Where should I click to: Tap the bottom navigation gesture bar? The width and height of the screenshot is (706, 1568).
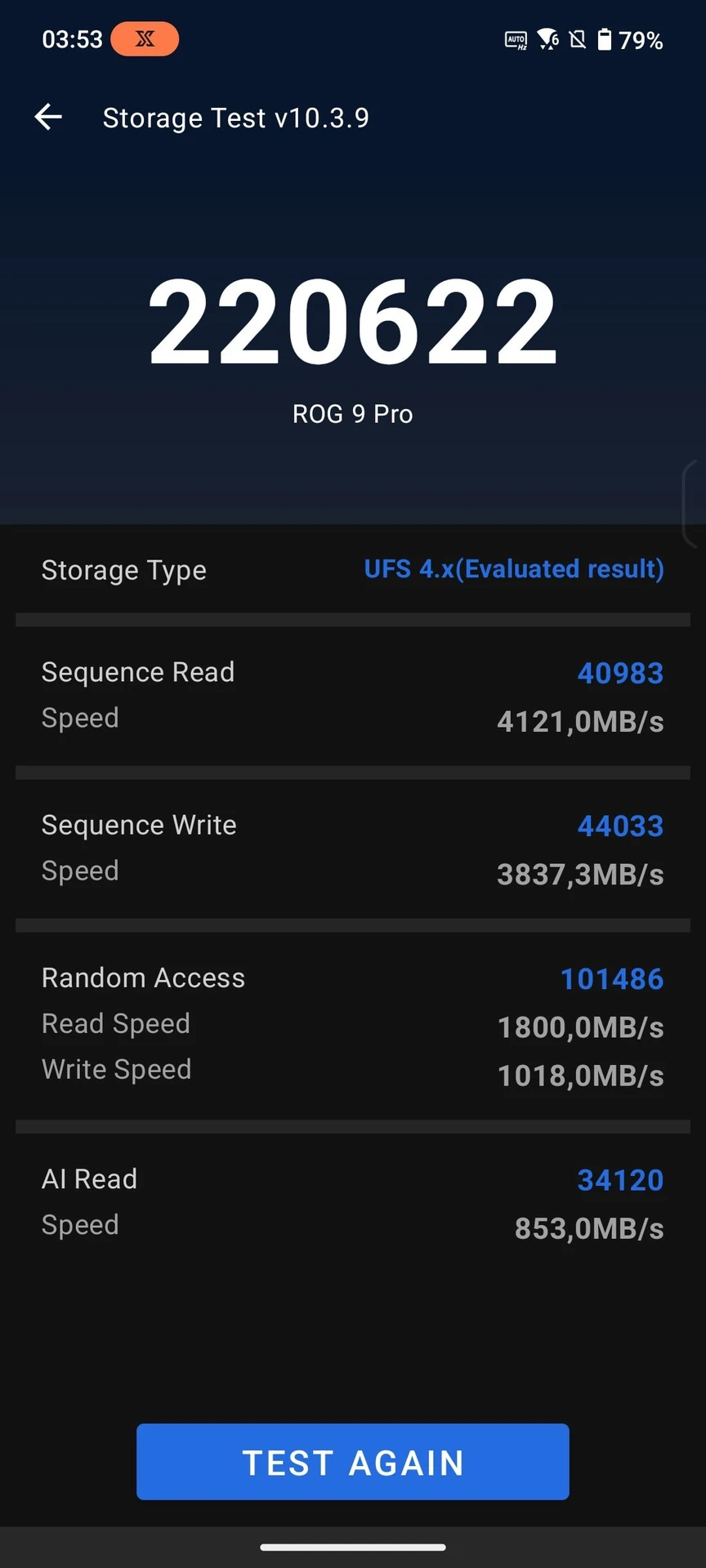coord(353,1547)
